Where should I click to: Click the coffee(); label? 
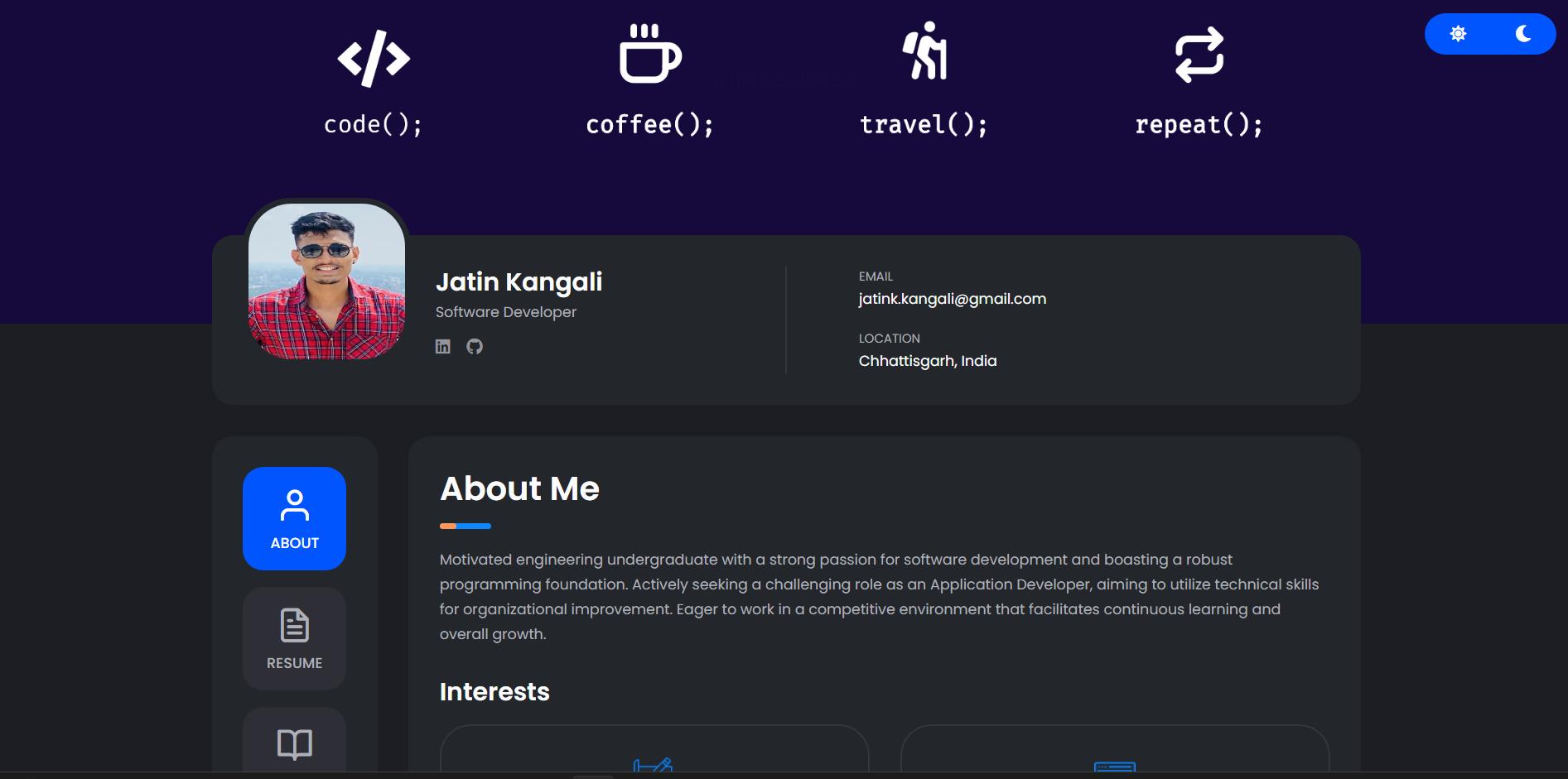650,125
